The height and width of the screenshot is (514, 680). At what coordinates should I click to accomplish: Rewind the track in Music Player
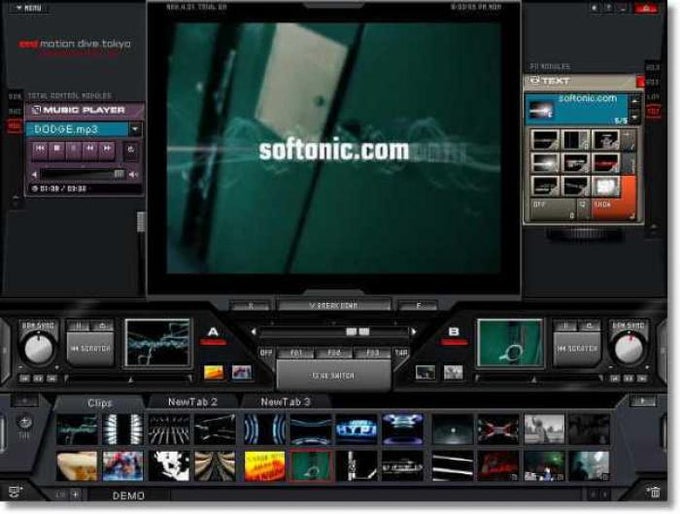tap(90, 148)
